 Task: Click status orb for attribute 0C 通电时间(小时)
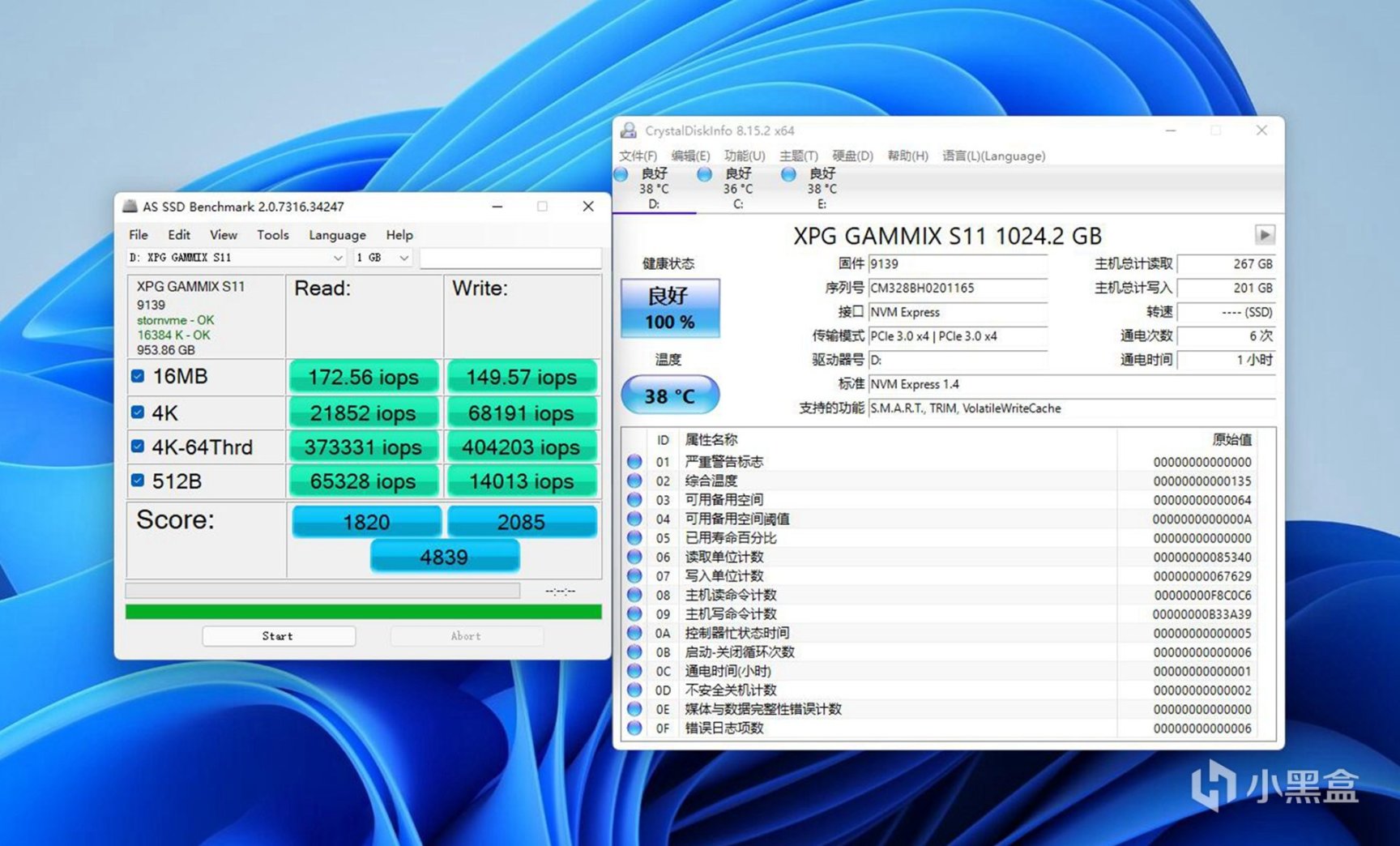pos(634,671)
